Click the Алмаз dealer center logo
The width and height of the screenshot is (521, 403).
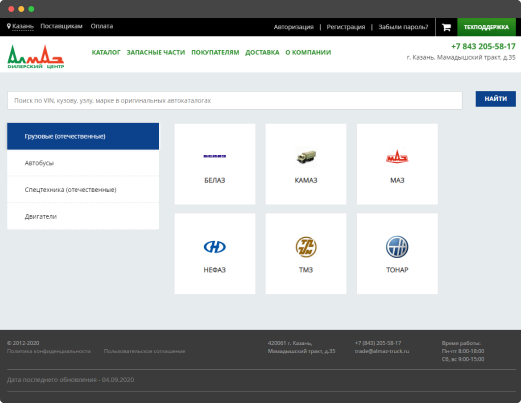[x=36, y=57]
